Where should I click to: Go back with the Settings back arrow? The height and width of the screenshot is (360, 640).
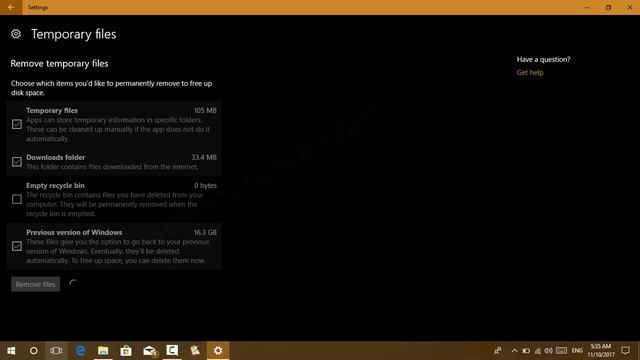[x=11, y=7]
